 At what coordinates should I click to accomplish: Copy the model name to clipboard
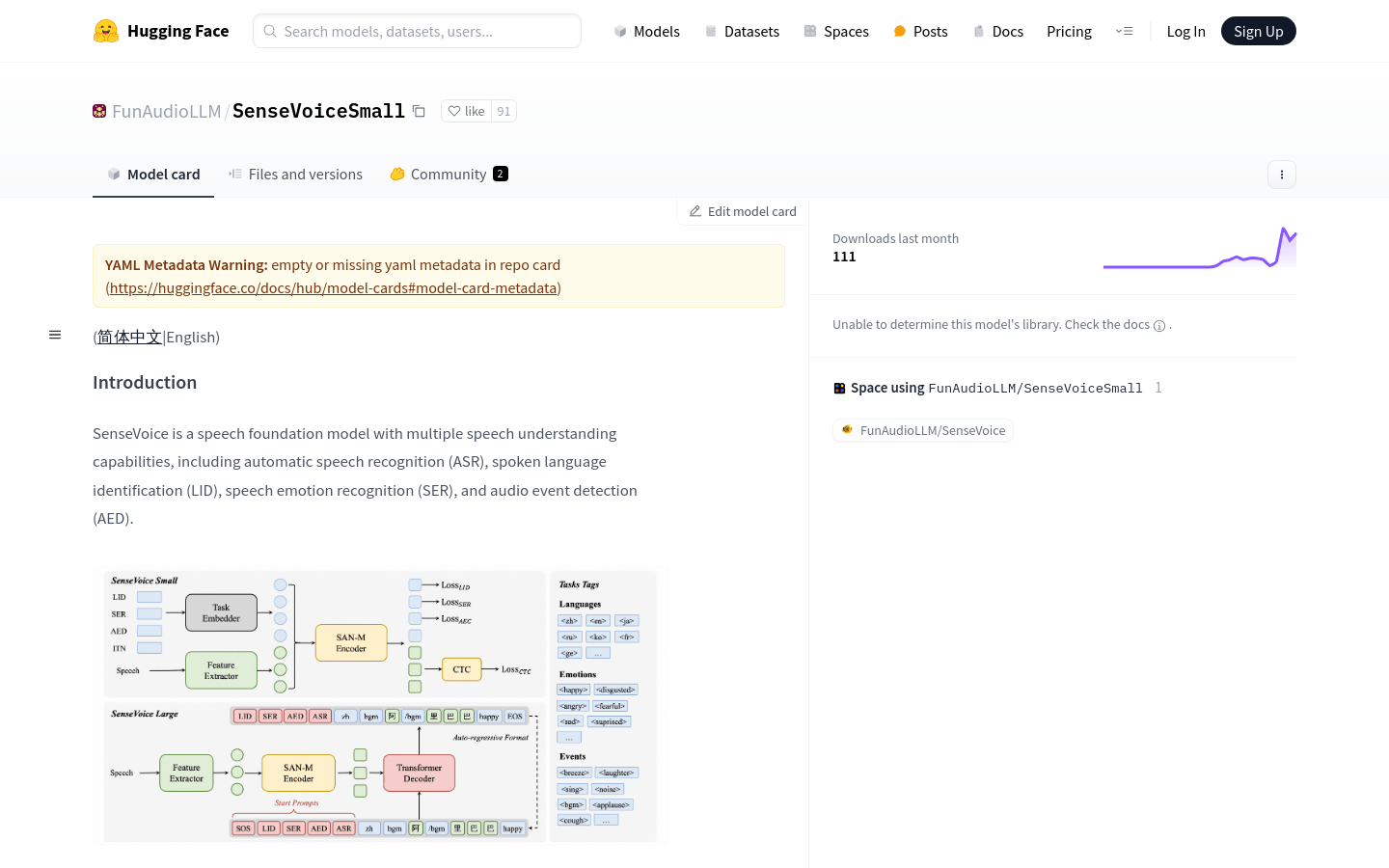click(419, 111)
